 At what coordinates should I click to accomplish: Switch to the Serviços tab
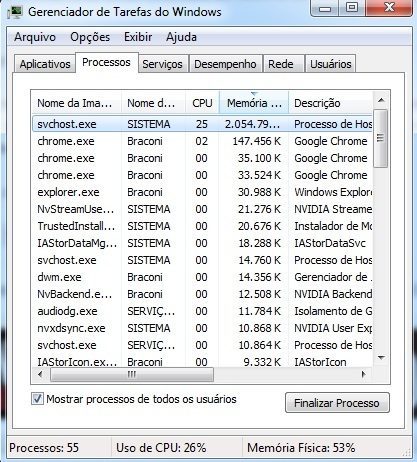click(162, 64)
